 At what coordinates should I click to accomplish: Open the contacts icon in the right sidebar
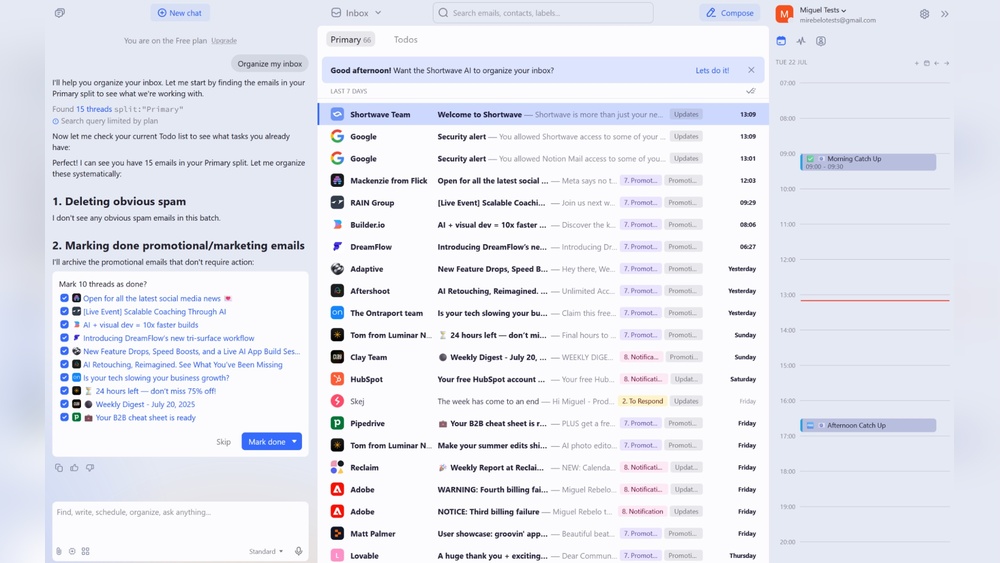coord(821,41)
